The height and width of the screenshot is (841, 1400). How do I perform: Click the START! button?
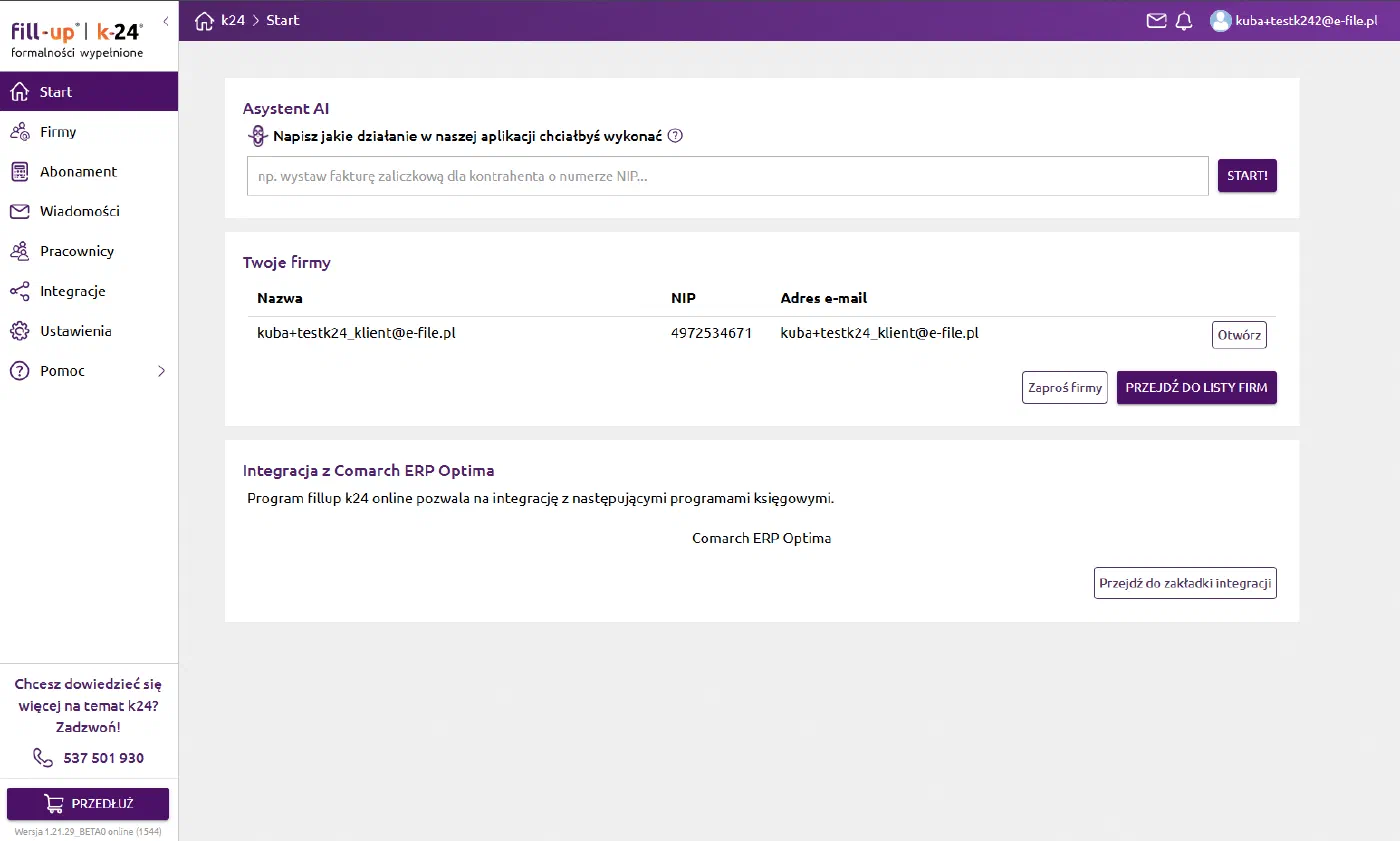point(1247,175)
